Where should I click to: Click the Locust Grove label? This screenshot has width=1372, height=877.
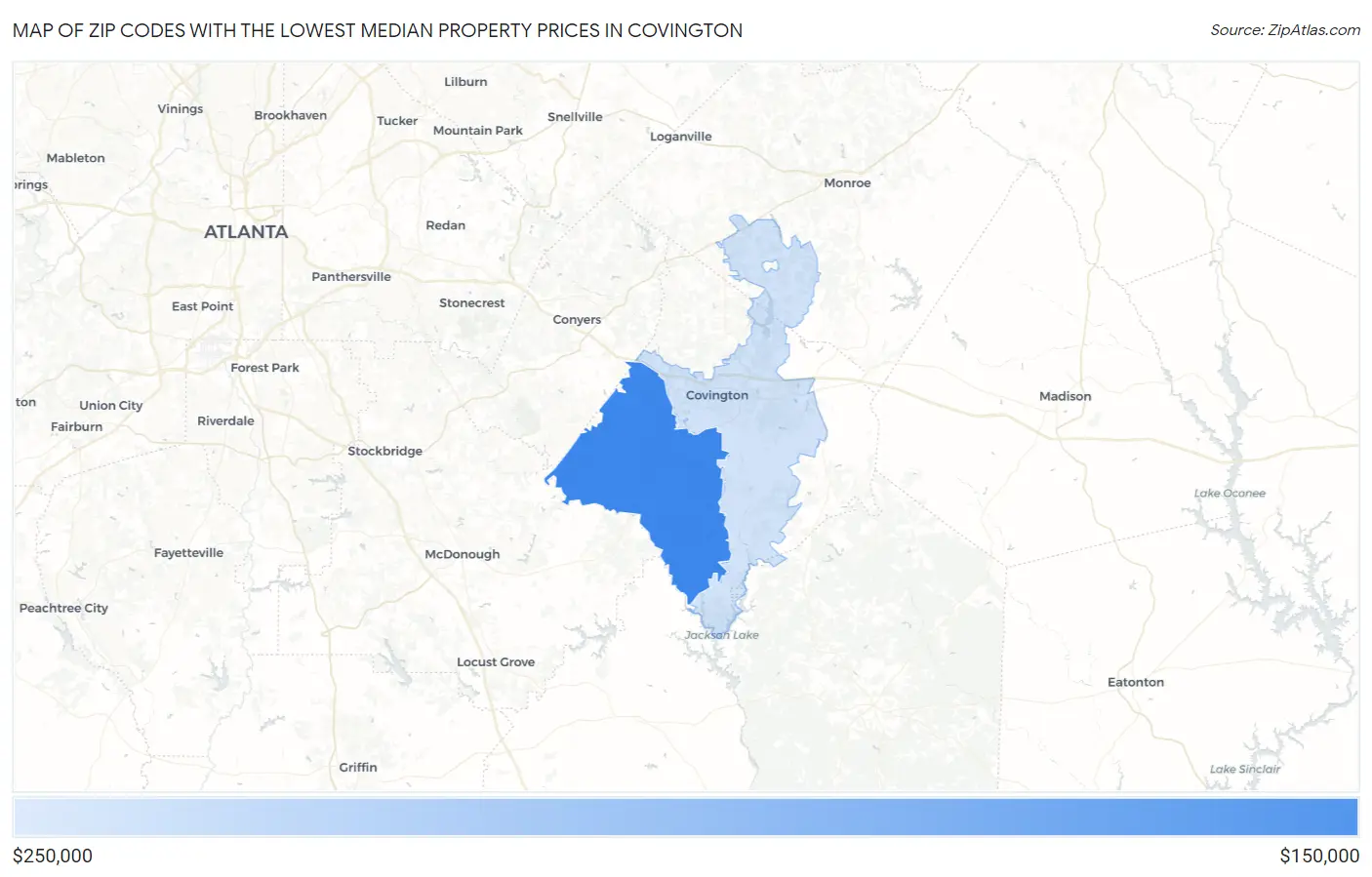496,661
